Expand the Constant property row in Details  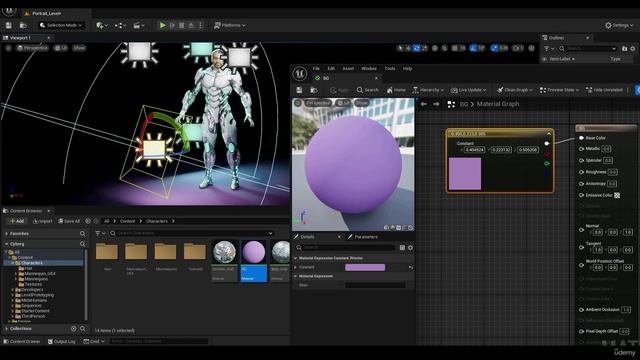[296, 267]
